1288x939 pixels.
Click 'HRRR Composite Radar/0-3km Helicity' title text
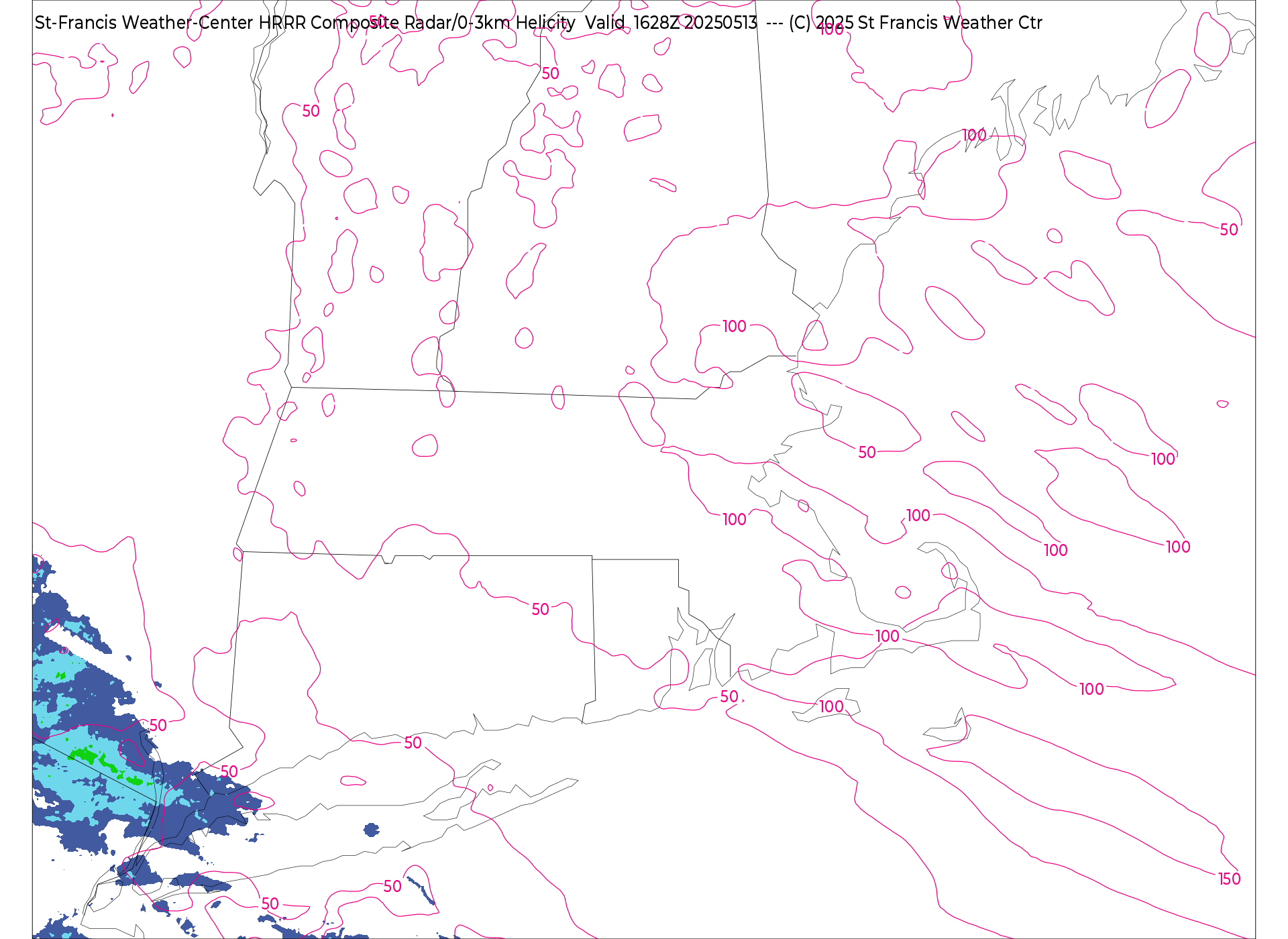417,23
